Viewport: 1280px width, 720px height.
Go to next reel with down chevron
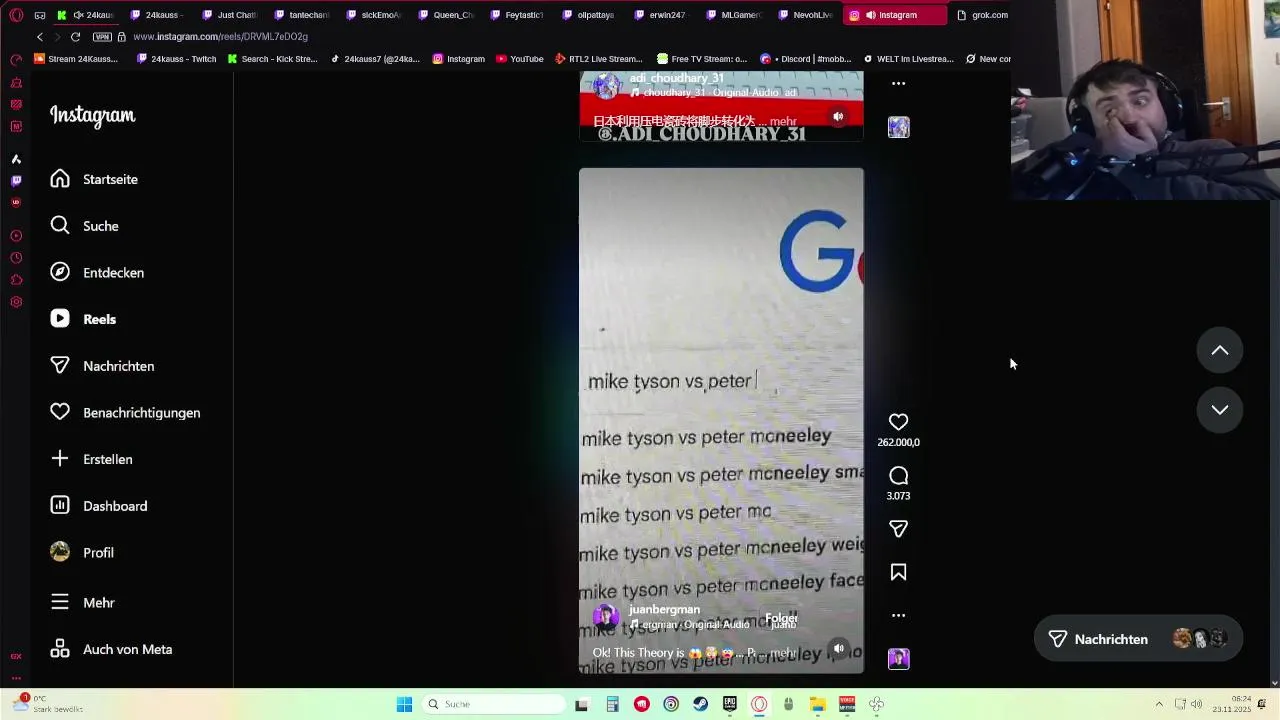pyautogui.click(x=1220, y=409)
